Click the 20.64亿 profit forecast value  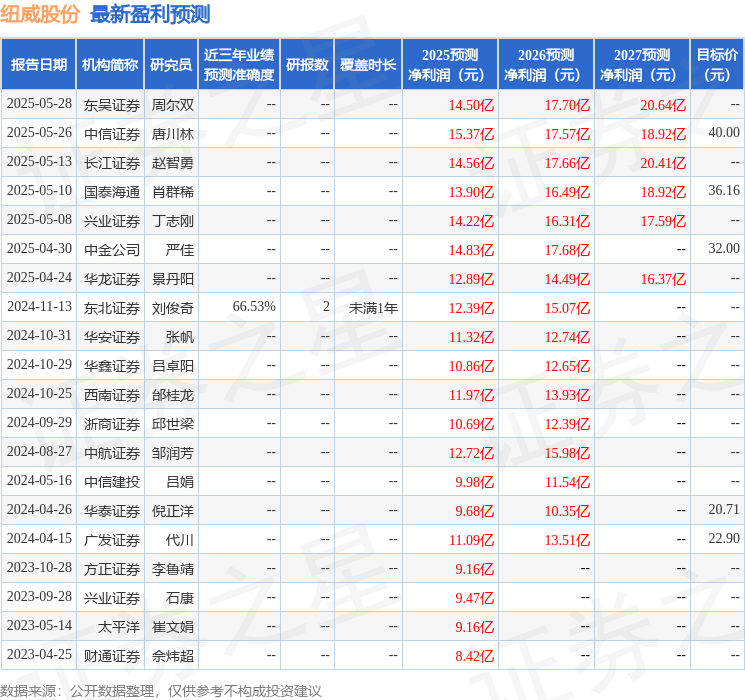point(663,104)
